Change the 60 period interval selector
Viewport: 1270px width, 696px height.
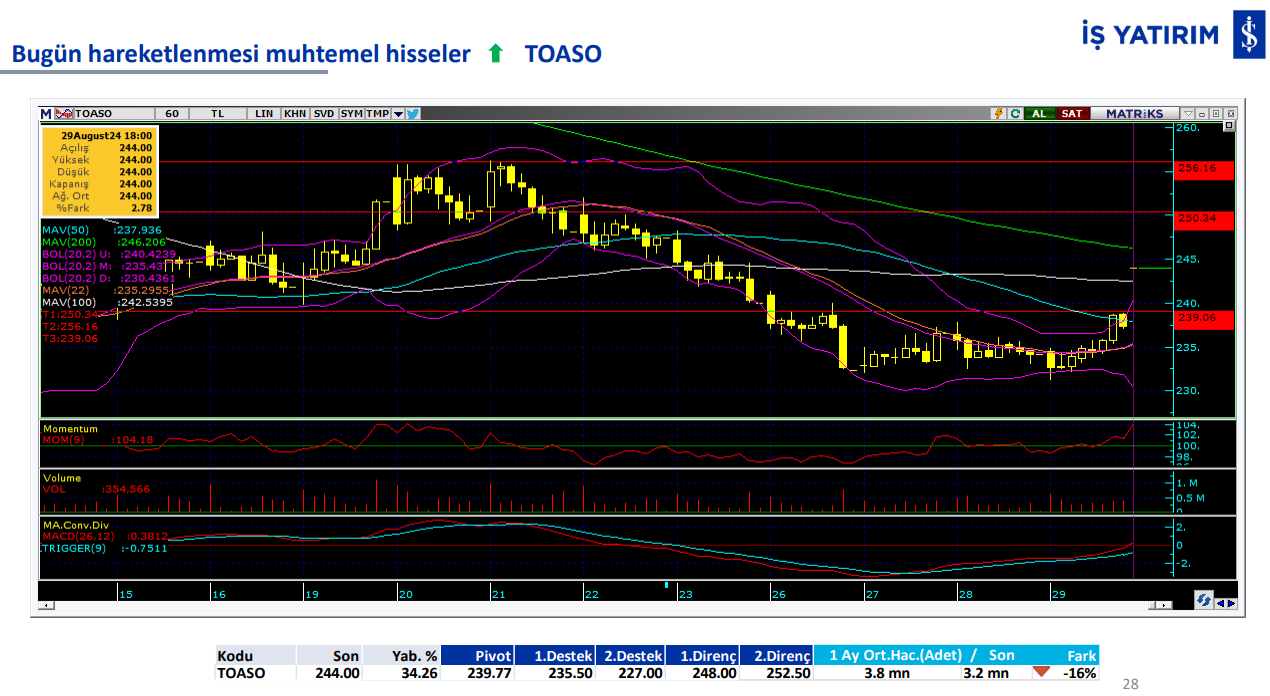pos(171,114)
